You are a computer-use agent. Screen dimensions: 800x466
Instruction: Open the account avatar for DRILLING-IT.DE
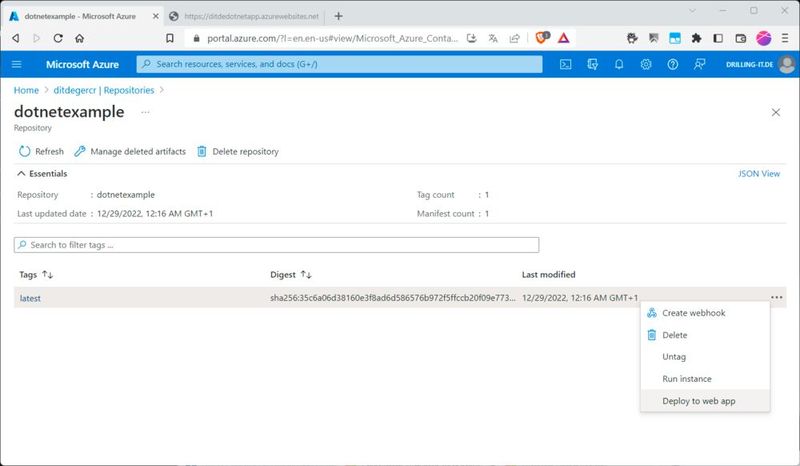coord(787,64)
